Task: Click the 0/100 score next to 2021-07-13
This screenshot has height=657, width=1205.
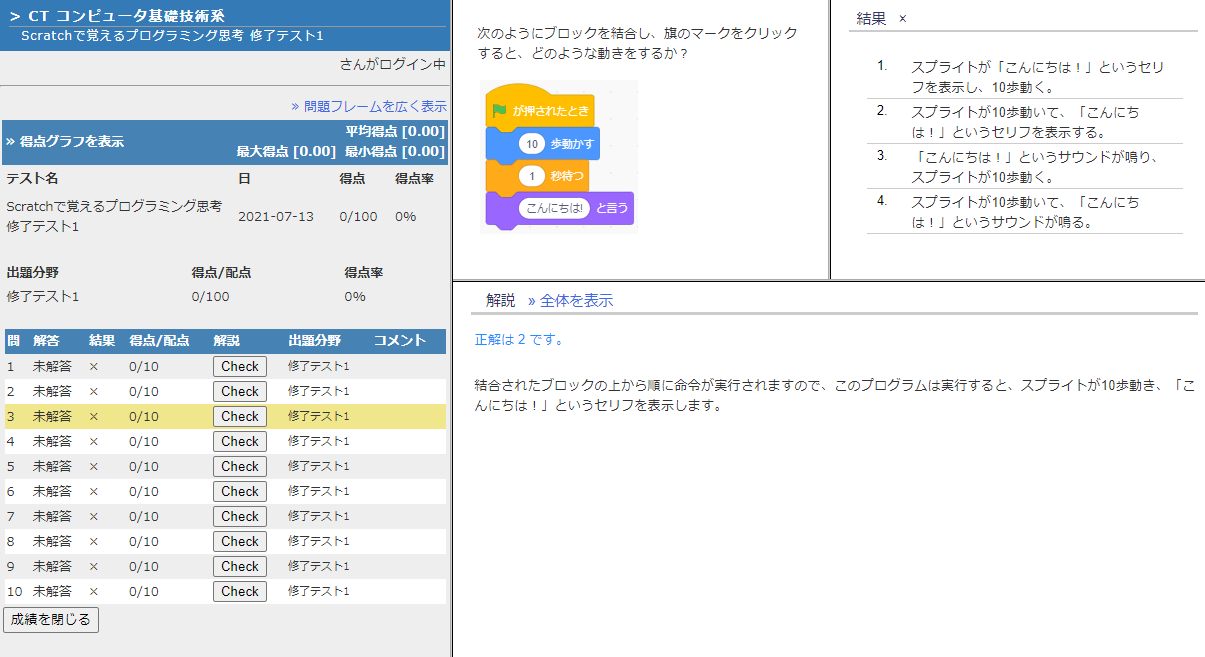Action: pyautogui.click(x=358, y=216)
